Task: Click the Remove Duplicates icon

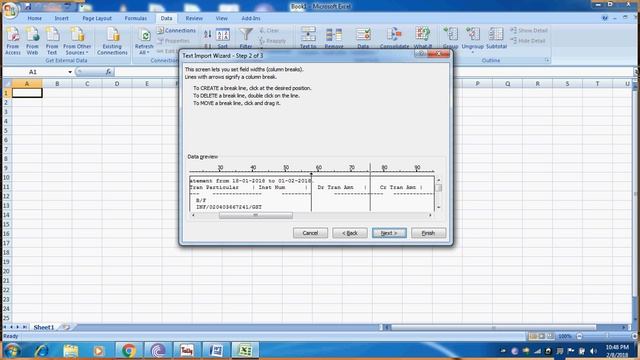Action: [x=334, y=39]
